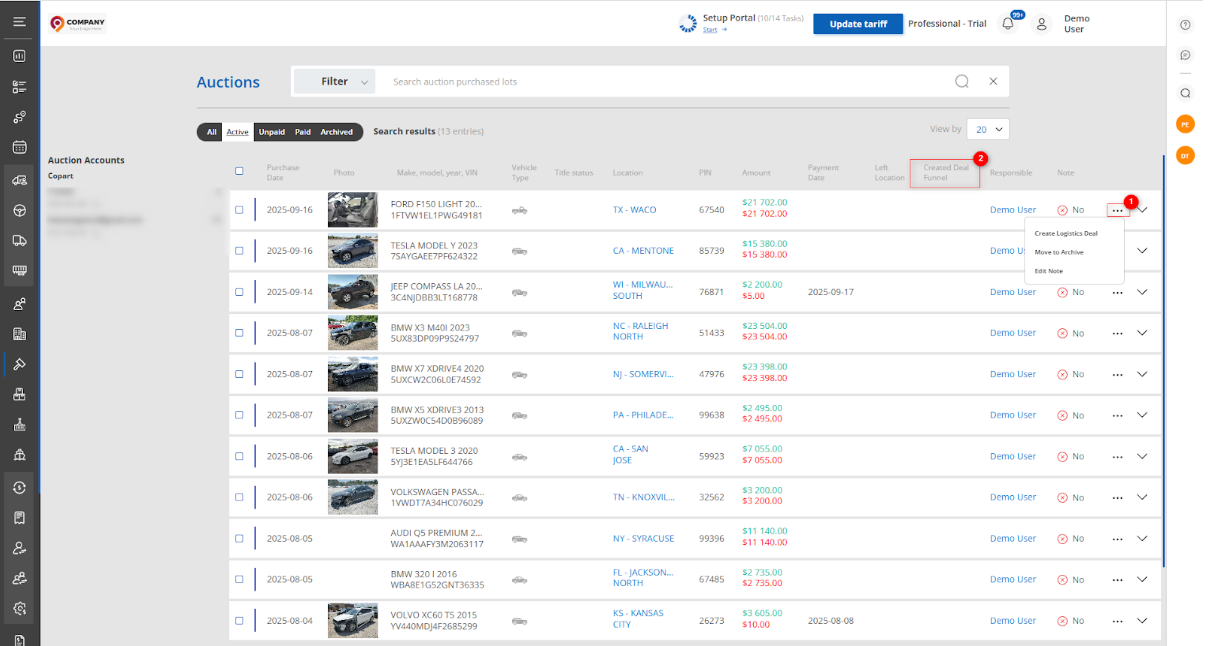Check the box for BMW X3 M40I row
Image resolution: width=1208 pixels, height=646 pixels.
coord(239,333)
